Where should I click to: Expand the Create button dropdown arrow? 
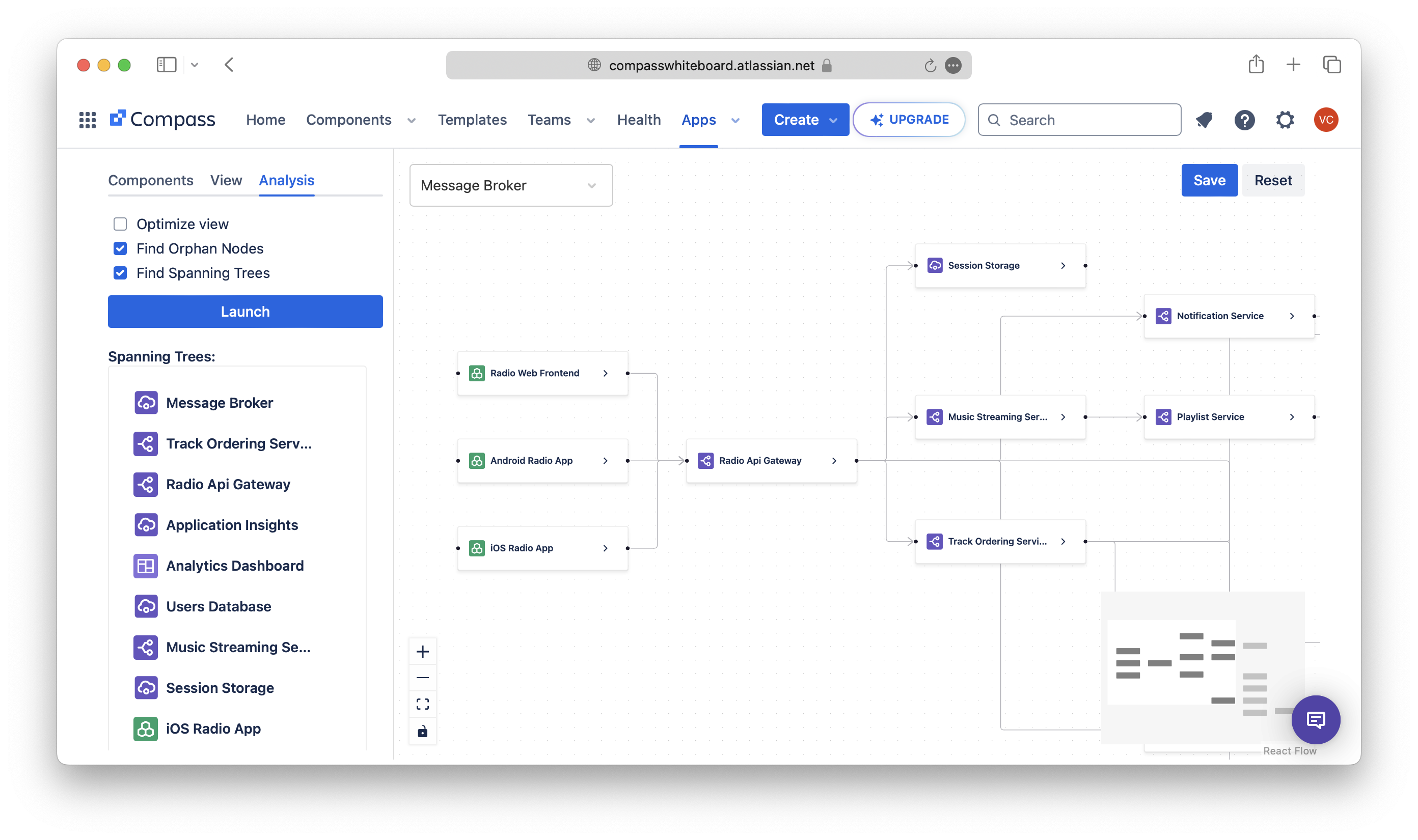tap(833, 120)
